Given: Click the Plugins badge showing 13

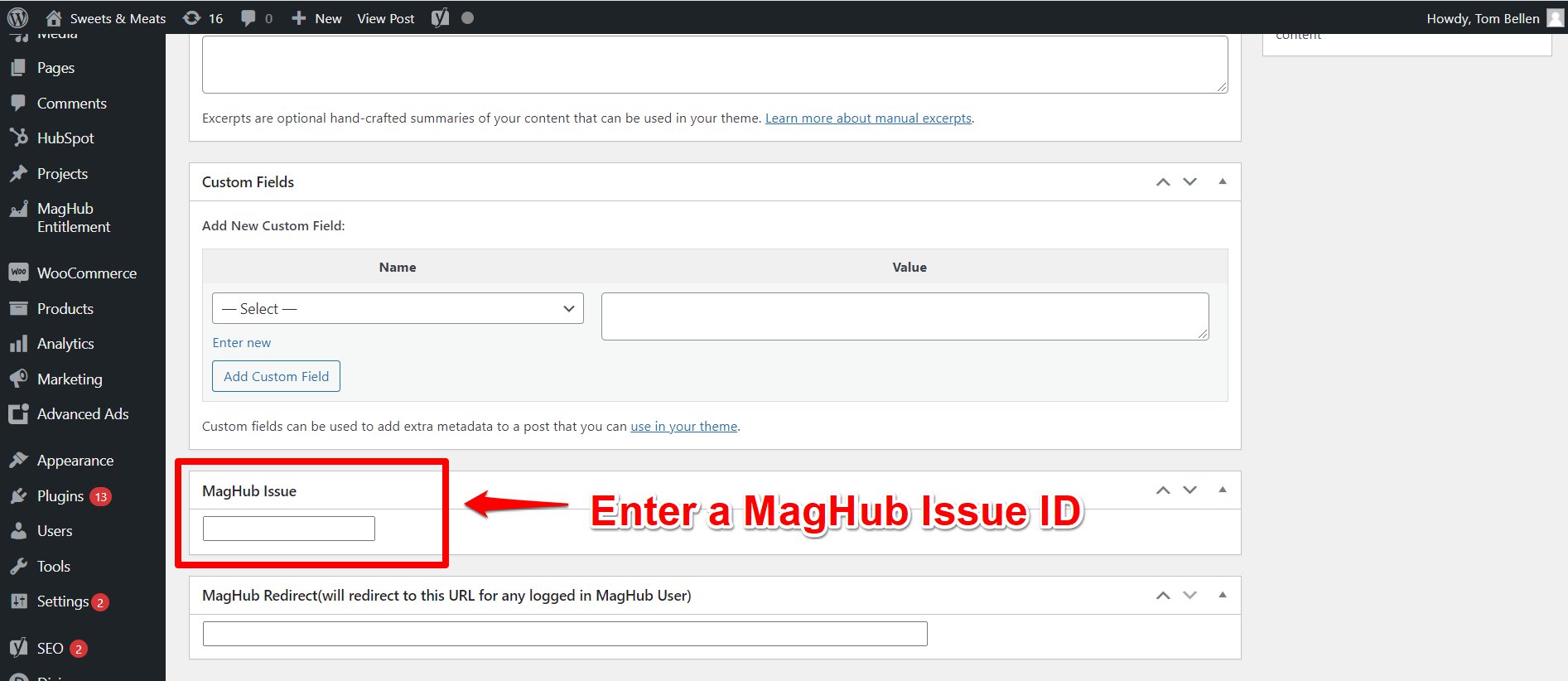Looking at the screenshot, I should (x=101, y=497).
